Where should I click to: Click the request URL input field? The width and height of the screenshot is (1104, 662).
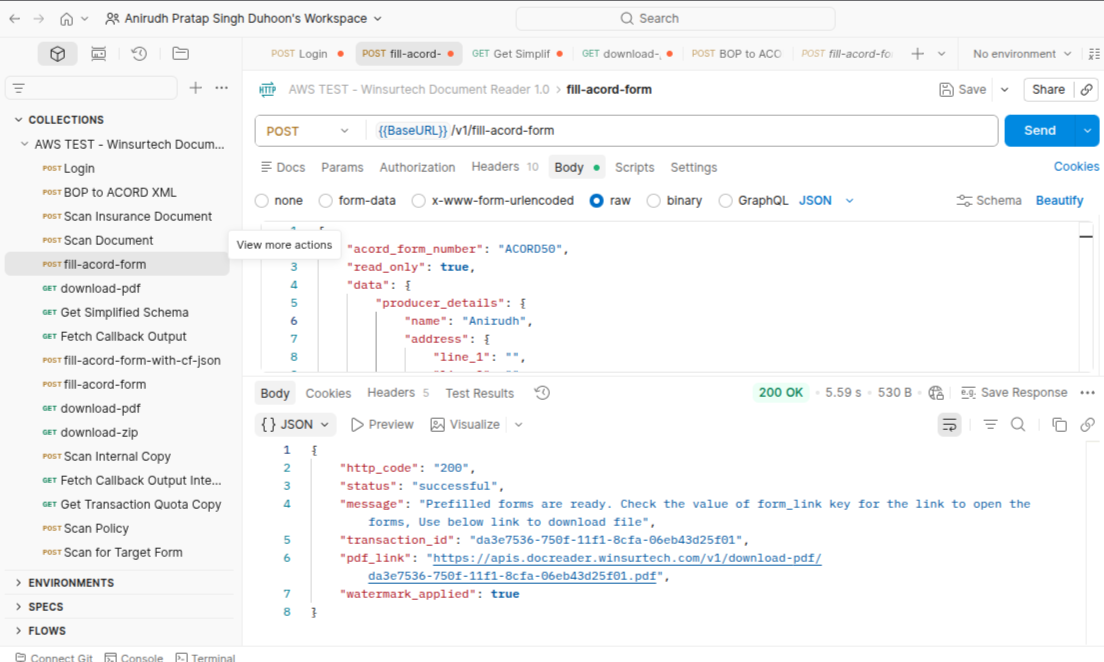[x=682, y=131]
